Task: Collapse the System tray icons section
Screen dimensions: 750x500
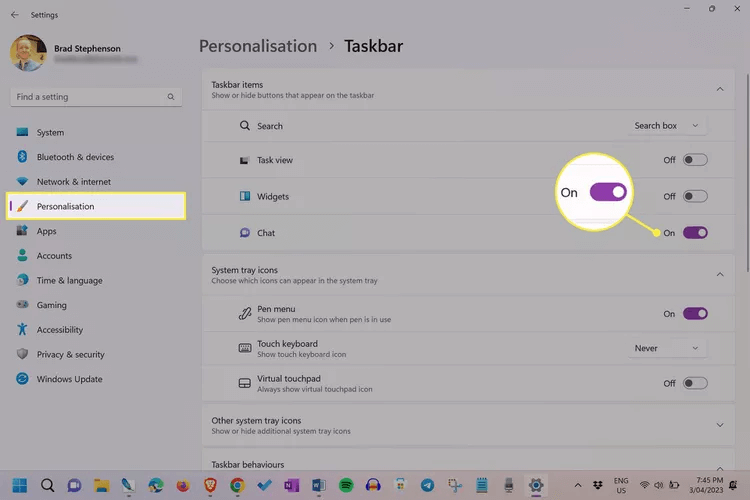Action: pyautogui.click(x=720, y=275)
